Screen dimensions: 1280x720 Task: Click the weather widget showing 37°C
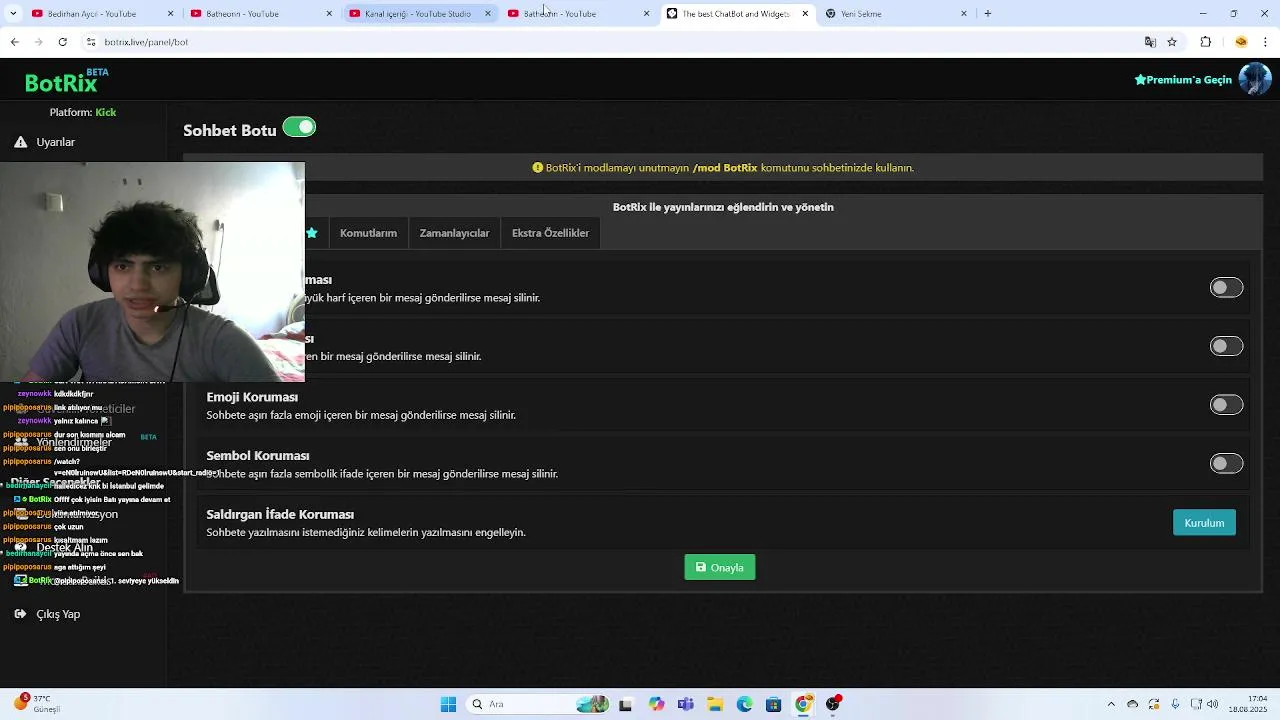point(38,704)
